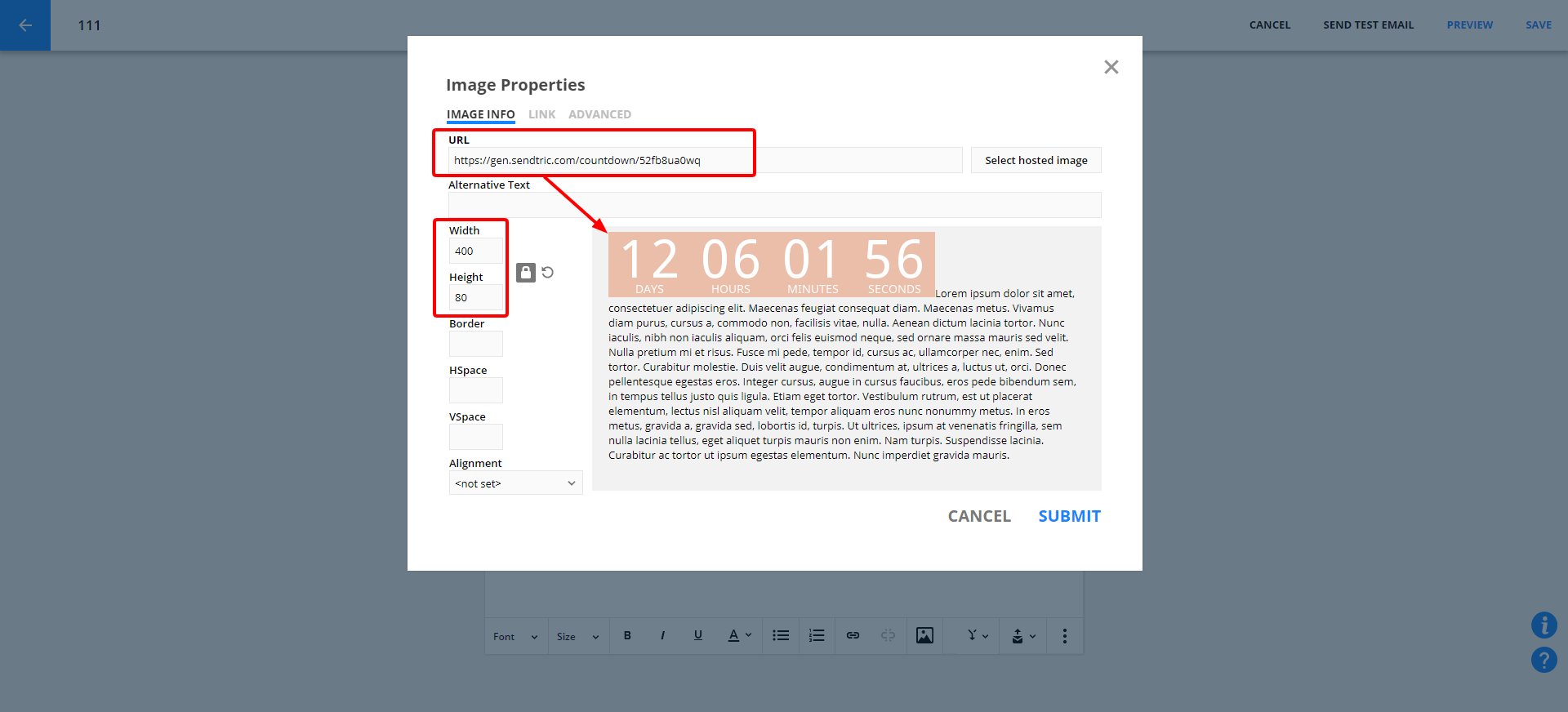Click the unlink icon
Screen dimensions: 1568x712
pos(888,635)
